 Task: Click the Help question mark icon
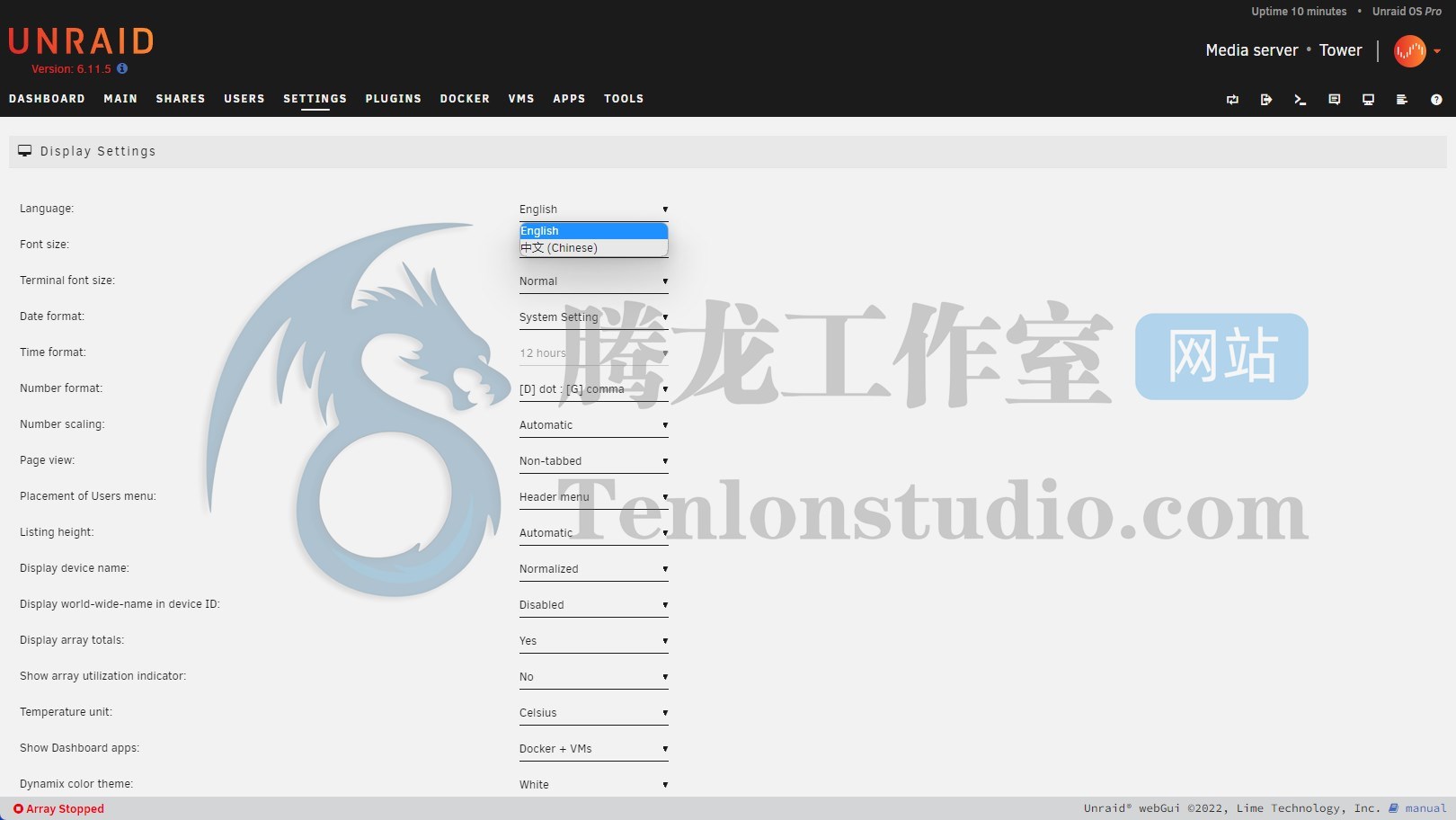[1436, 100]
